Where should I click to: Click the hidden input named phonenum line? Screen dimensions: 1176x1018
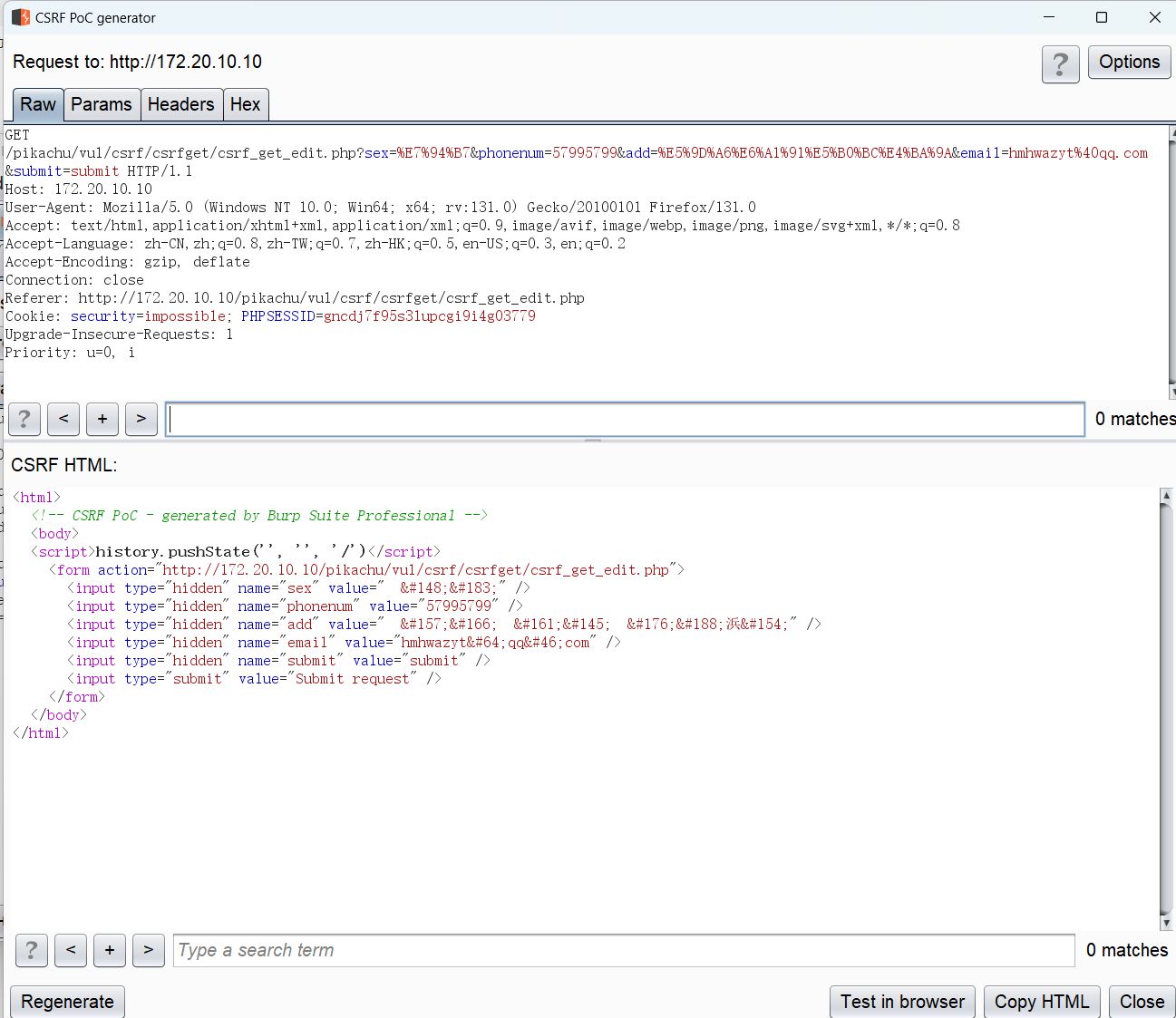[x=295, y=606]
